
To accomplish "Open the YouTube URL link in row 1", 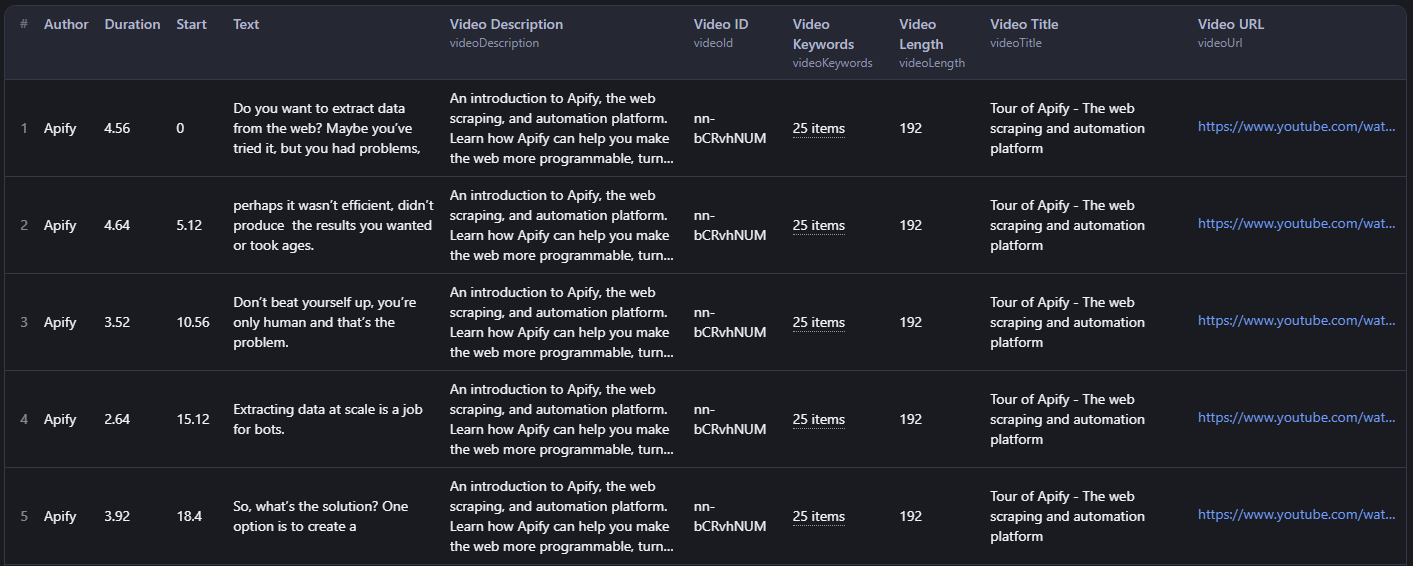I will coord(1297,127).
